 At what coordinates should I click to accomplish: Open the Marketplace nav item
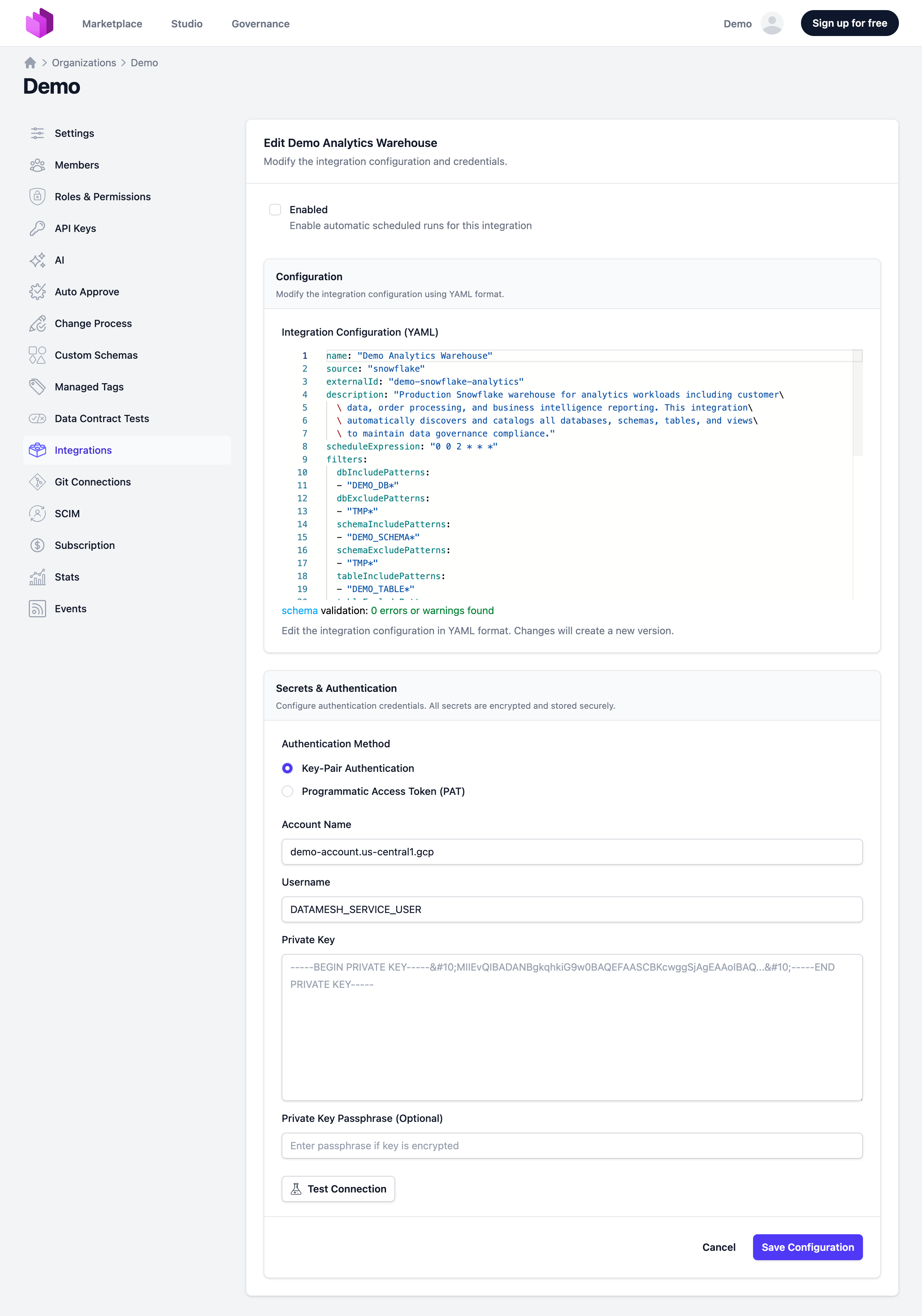pyautogui.click(x=112, y=23)
